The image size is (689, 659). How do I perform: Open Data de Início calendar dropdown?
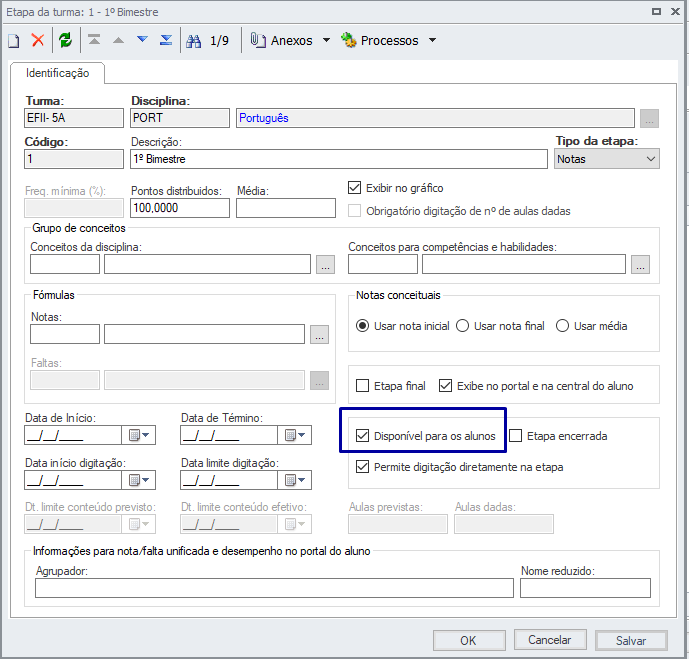point(138,435)
